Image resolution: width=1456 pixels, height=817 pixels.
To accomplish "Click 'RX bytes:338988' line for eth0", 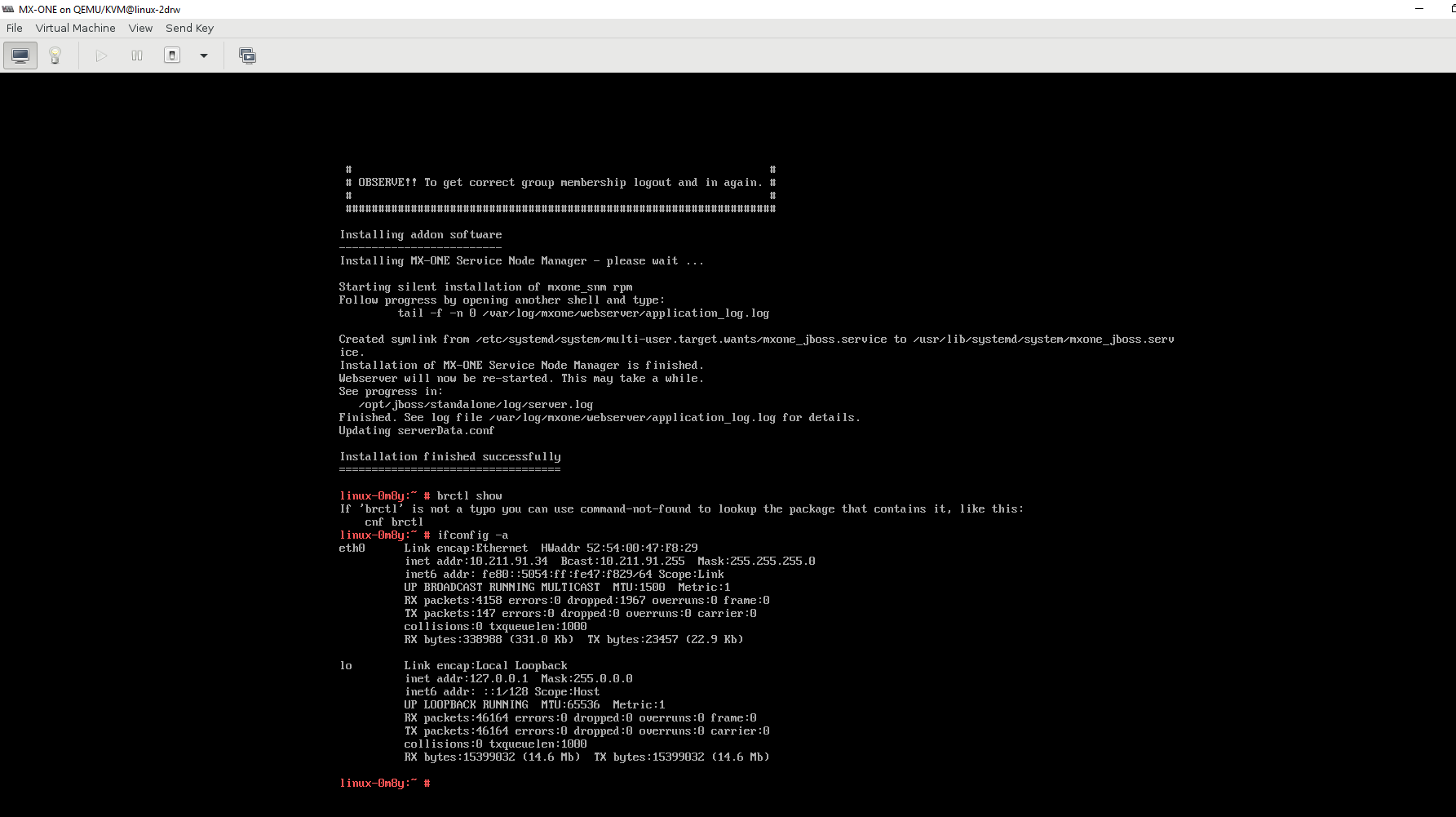I will 574,639.
